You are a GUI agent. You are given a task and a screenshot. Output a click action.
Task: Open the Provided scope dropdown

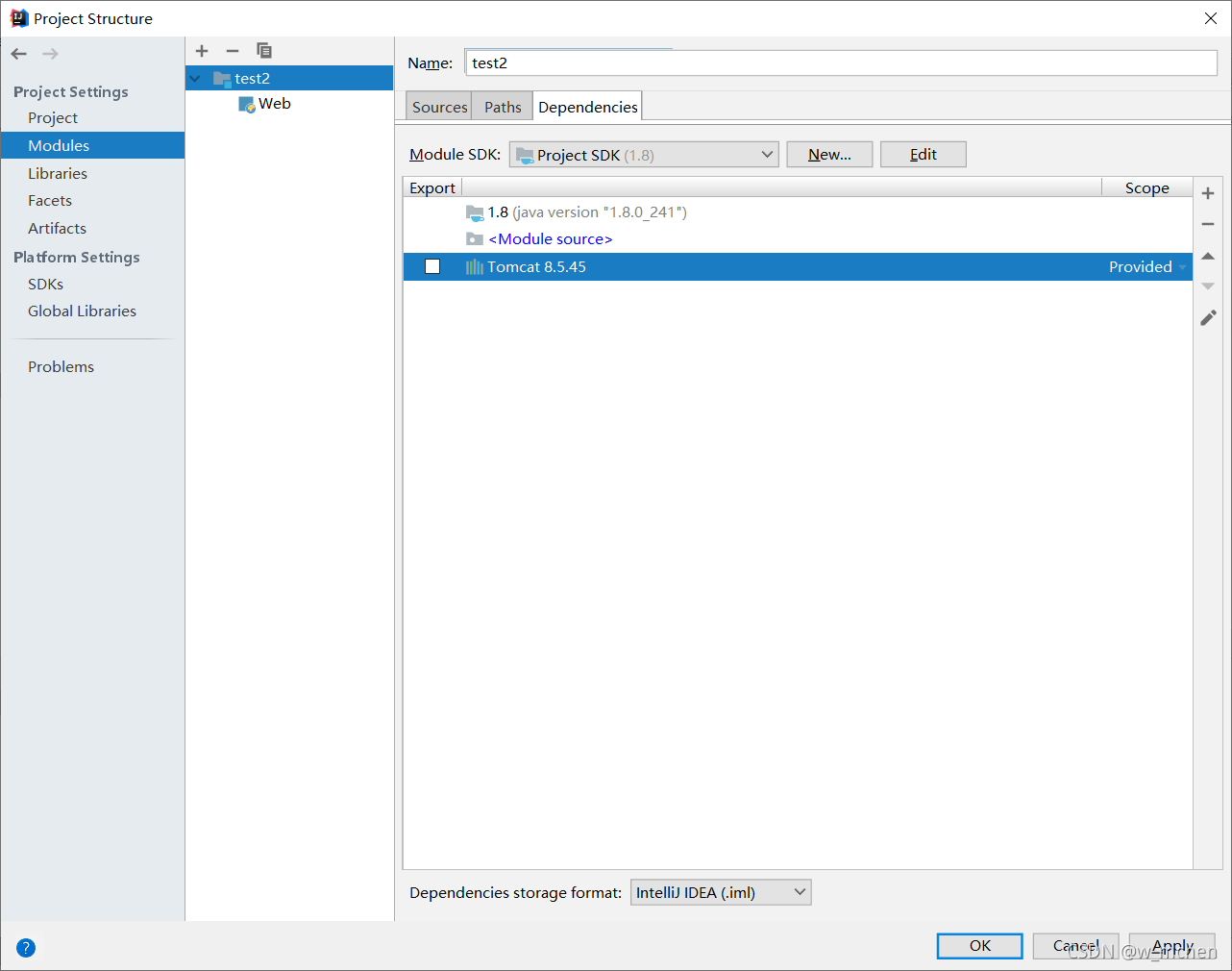click(1183, 267)
